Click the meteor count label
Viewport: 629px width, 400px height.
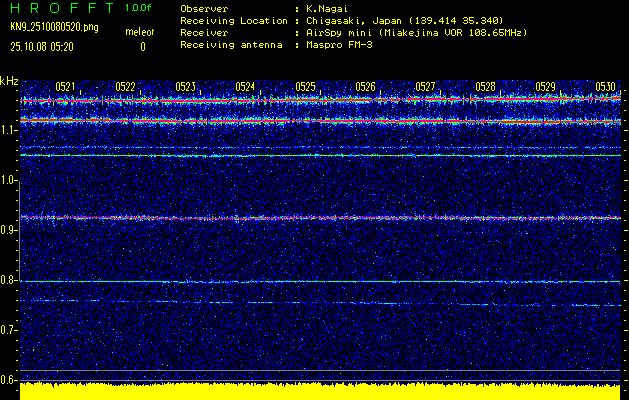pyautogui.click(x=139, y=33)
